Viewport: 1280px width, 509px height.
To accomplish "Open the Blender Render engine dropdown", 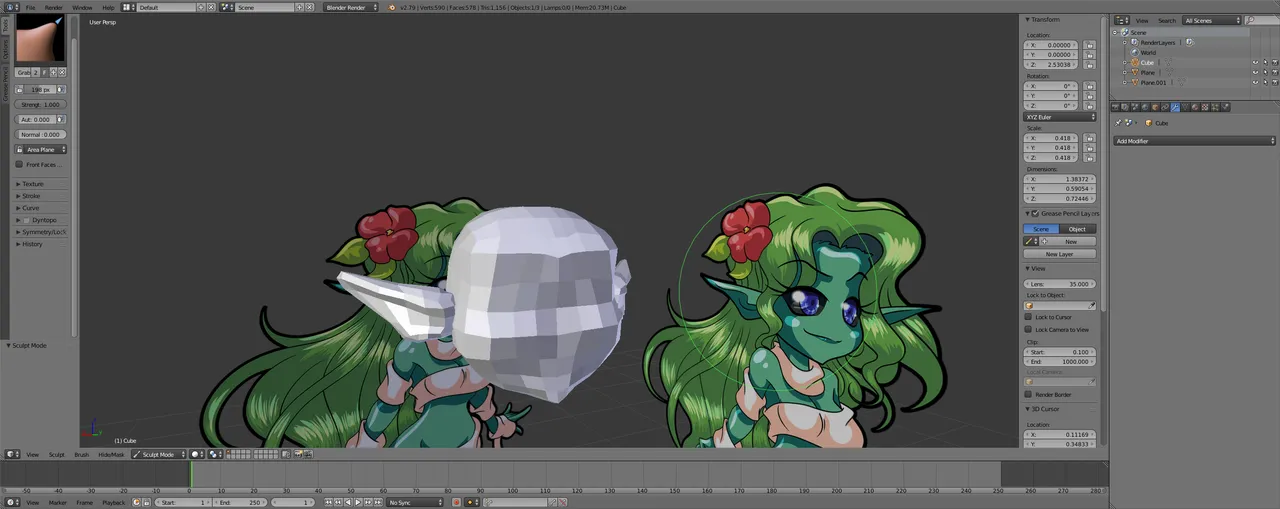I will point(351,7).
